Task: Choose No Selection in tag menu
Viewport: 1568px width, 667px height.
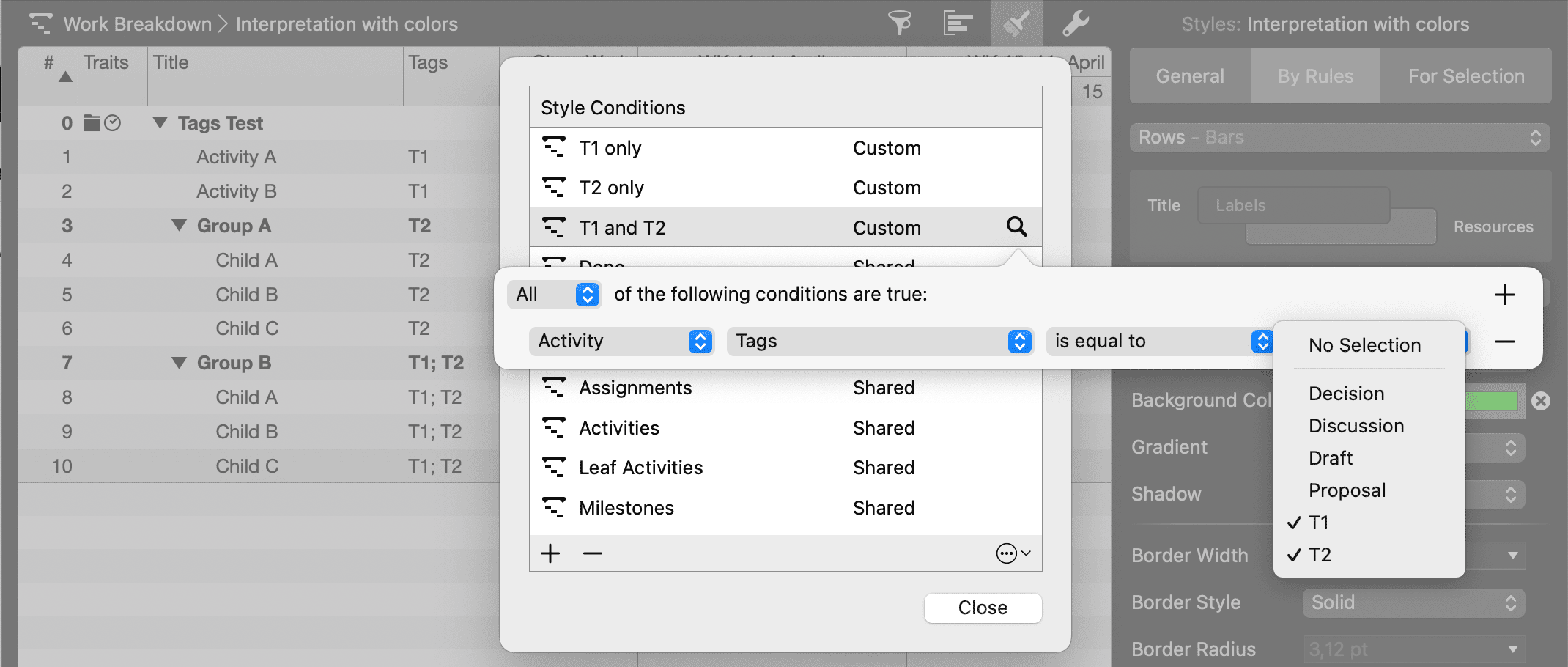Action: click(x=1364, y=345)
